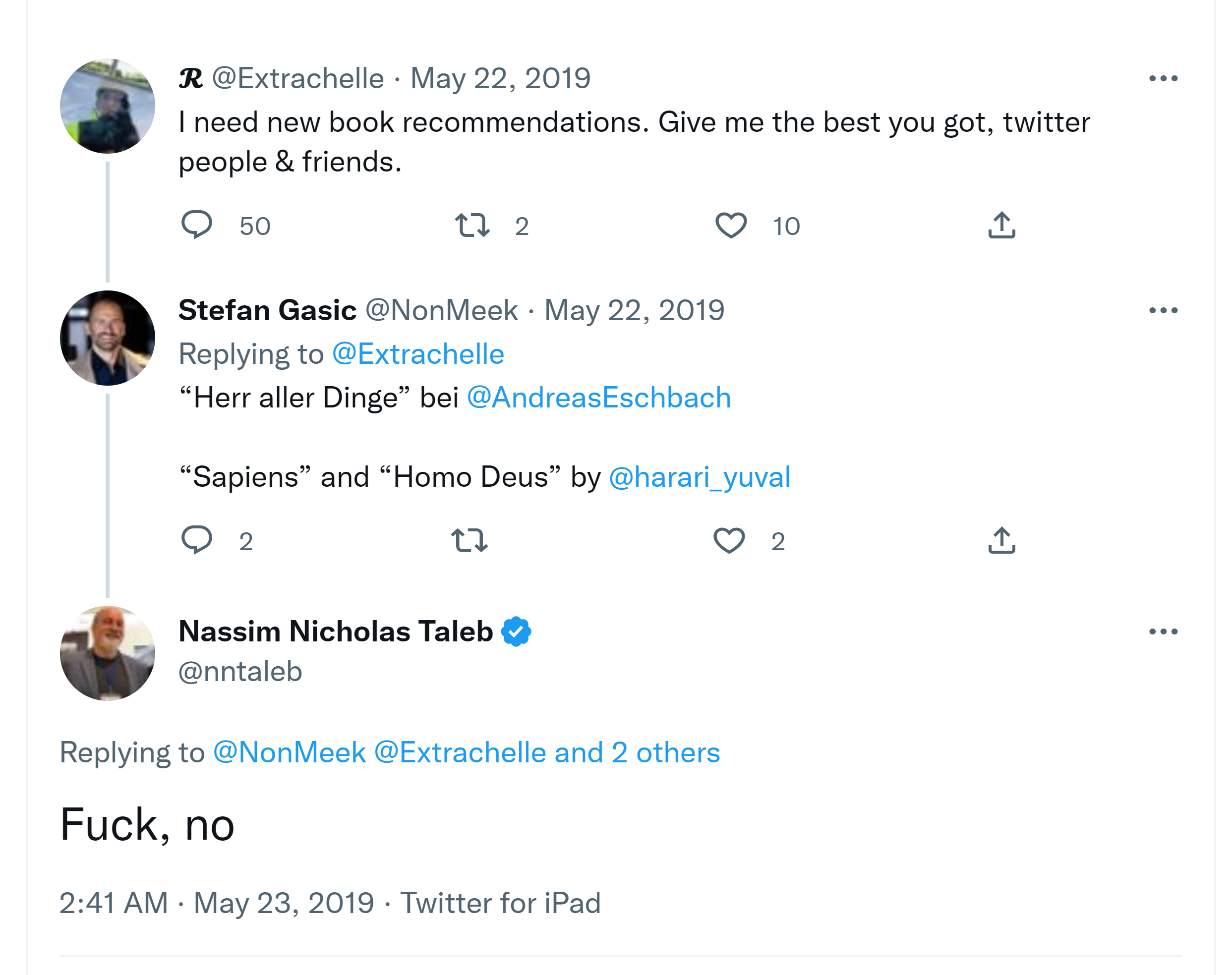
Task: View Extrachelle's profile picture
Action: pyautogui.click(x=107, y=106)
